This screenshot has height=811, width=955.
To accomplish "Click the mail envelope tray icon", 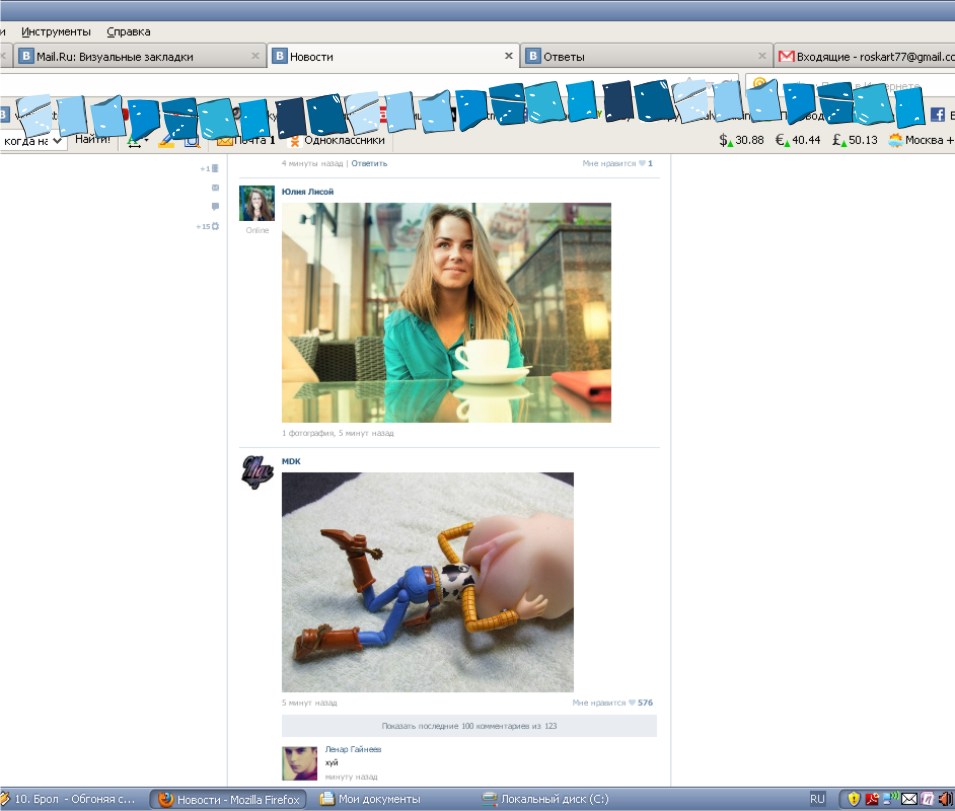I will pos(909,799).
